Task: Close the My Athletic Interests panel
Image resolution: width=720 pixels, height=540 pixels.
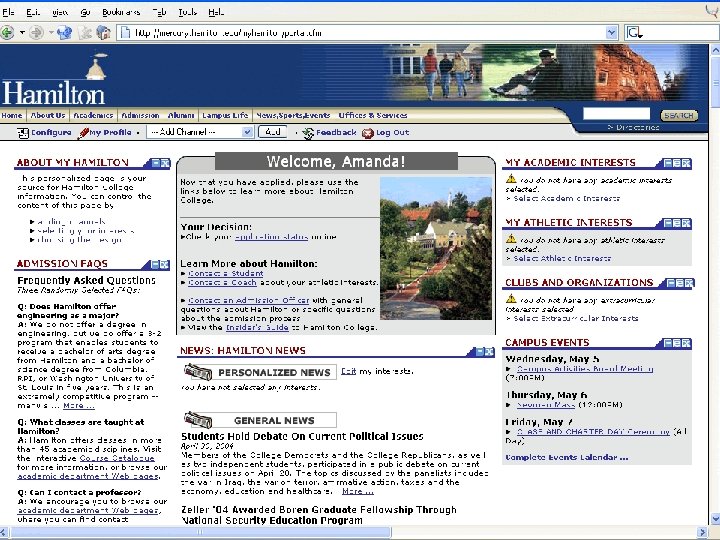Action: coord(686,223)
